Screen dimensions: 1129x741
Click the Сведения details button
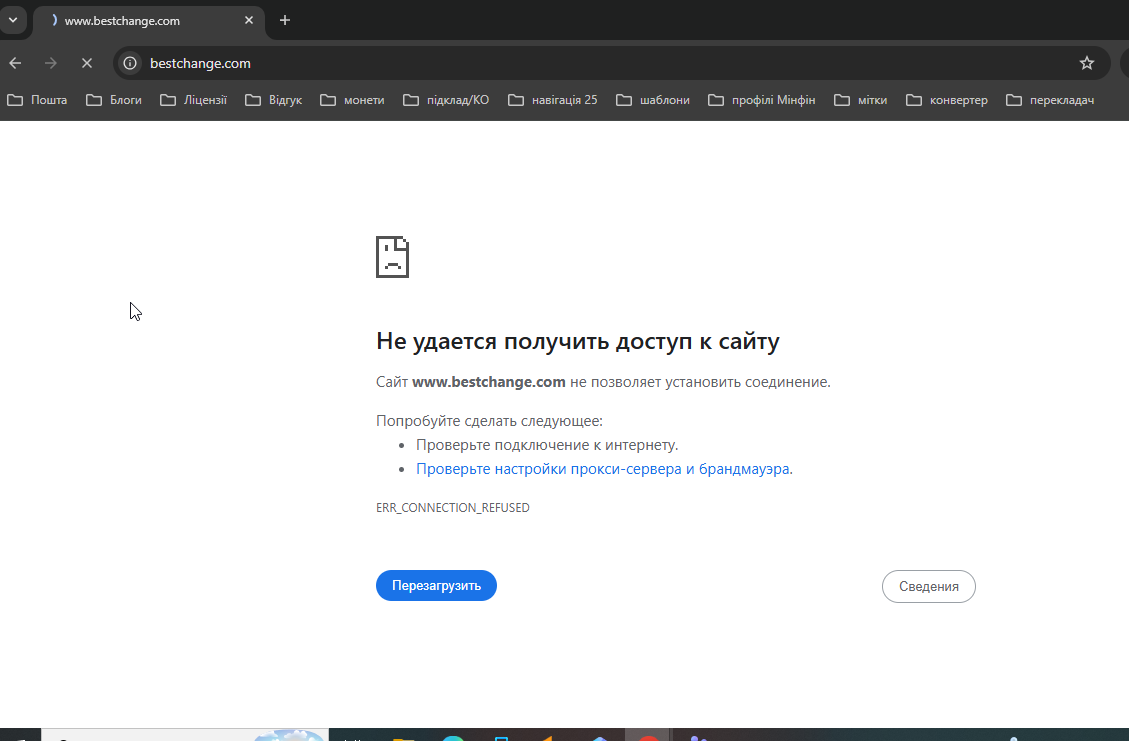tap(929, 586)
